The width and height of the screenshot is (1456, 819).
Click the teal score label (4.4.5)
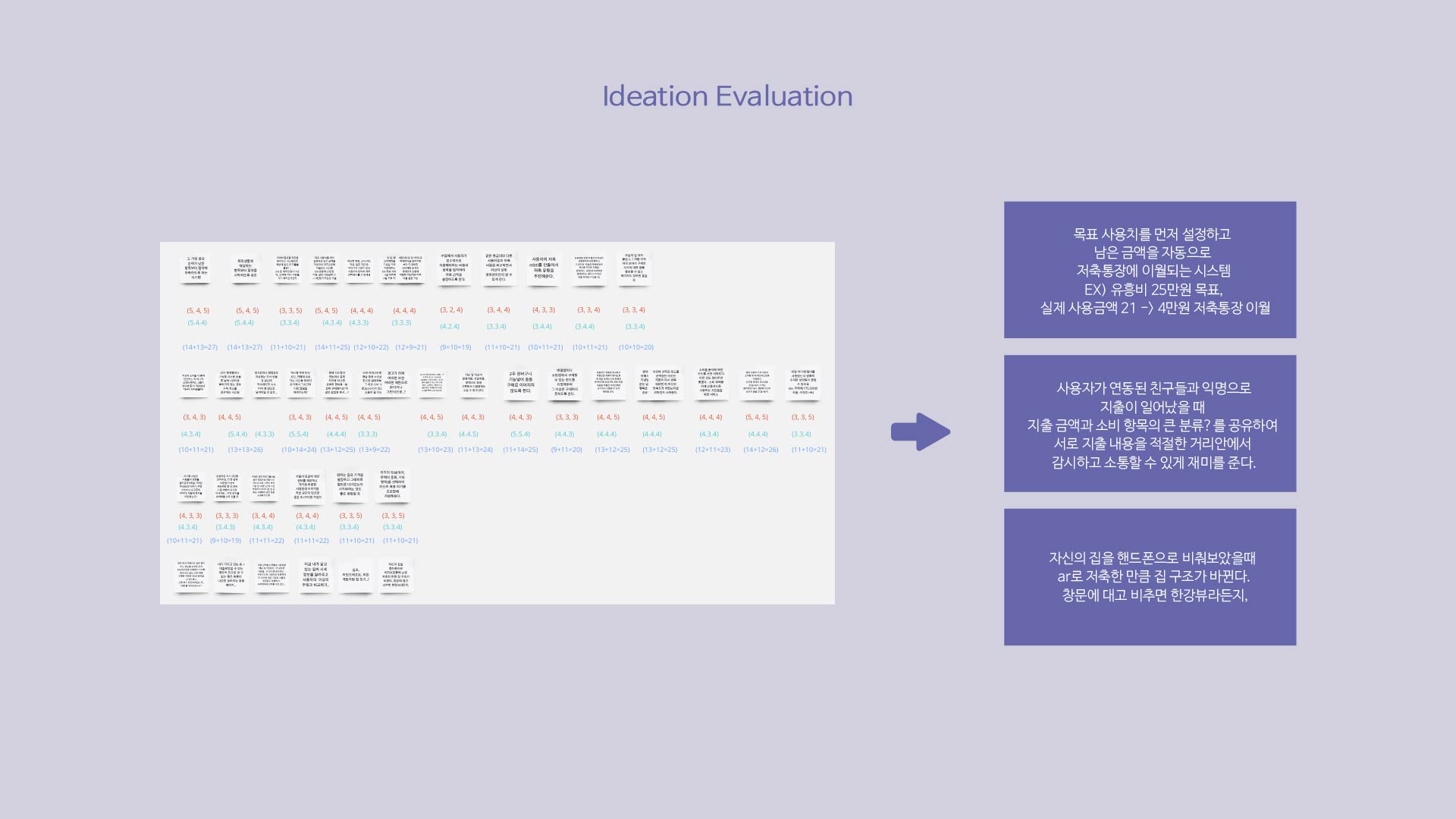pos(469,435)
